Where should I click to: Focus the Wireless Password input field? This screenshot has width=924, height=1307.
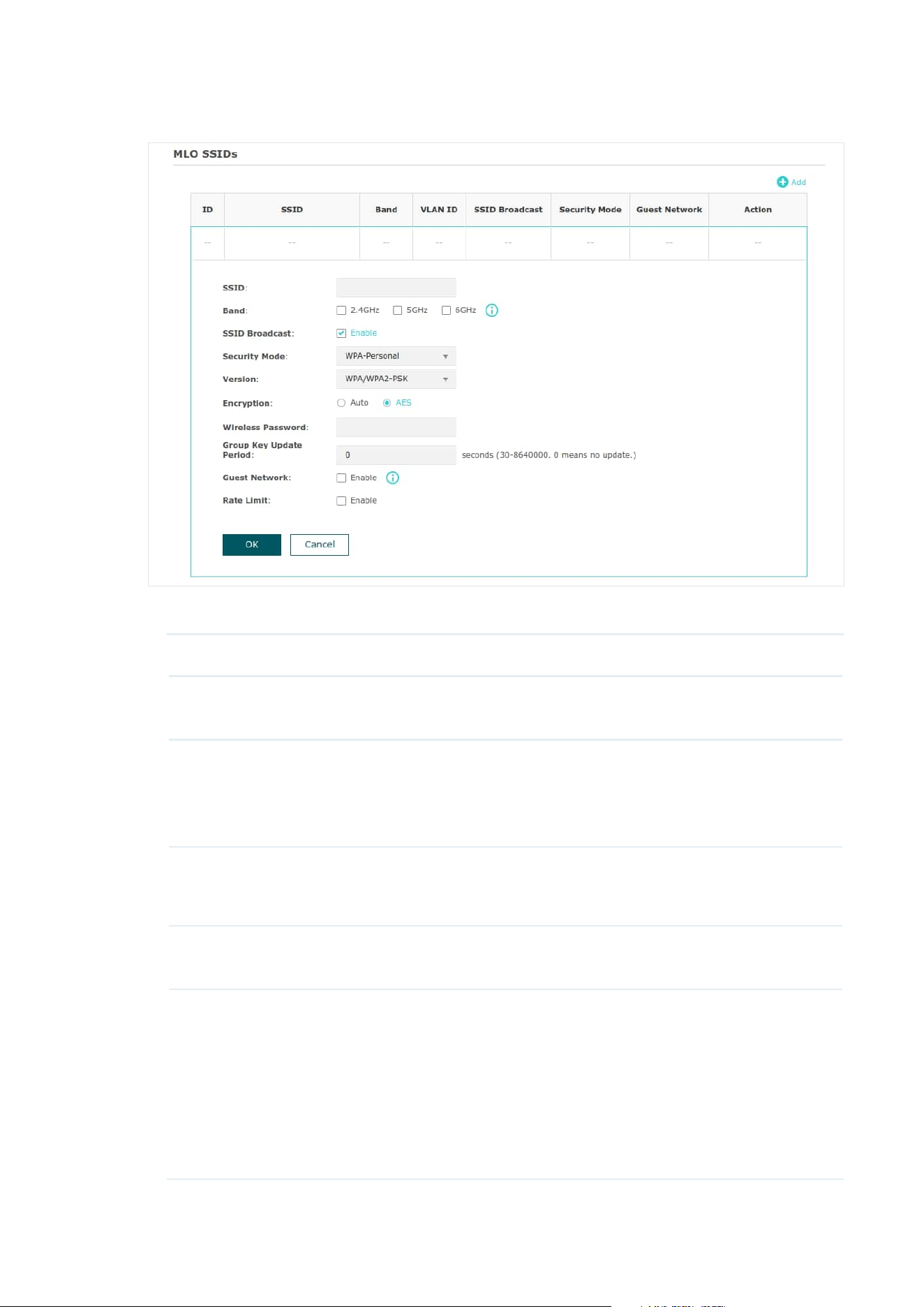click(396, 427)
